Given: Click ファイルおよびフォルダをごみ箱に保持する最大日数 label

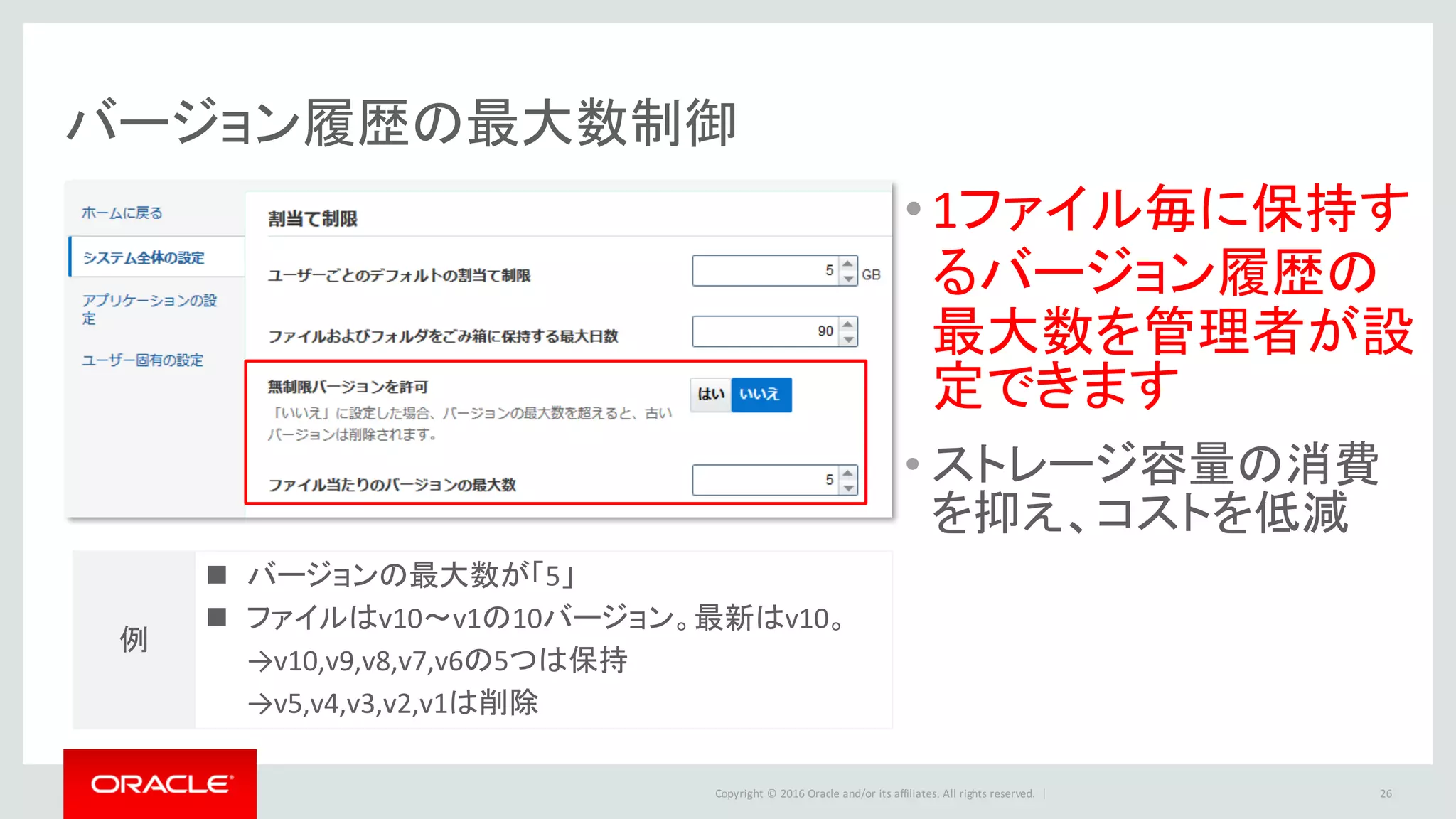Looking at the screenshot, I should tap(443, 336).
